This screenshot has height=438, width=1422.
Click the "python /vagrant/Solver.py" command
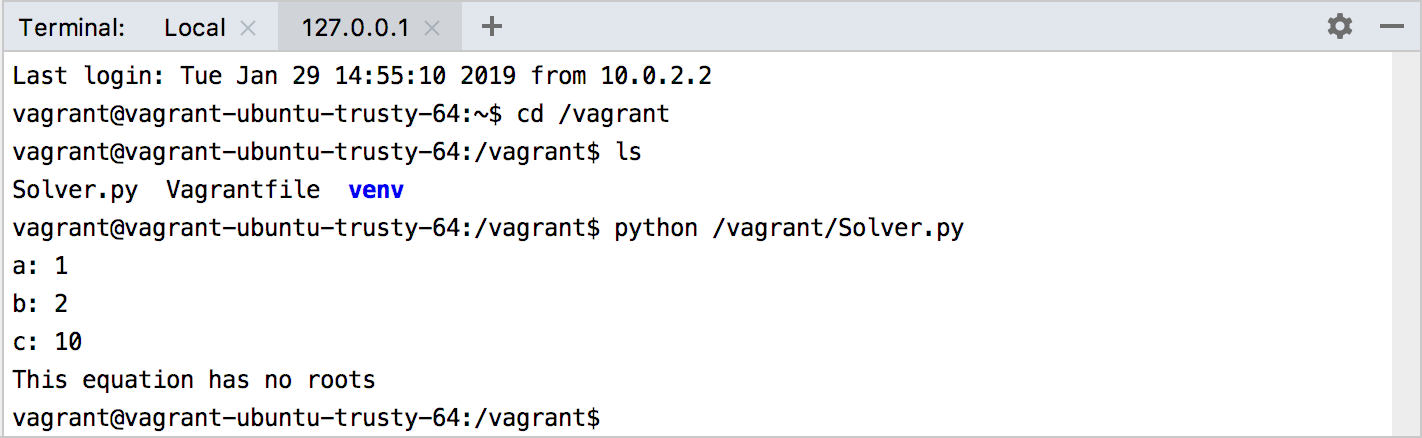click(789, 228)
